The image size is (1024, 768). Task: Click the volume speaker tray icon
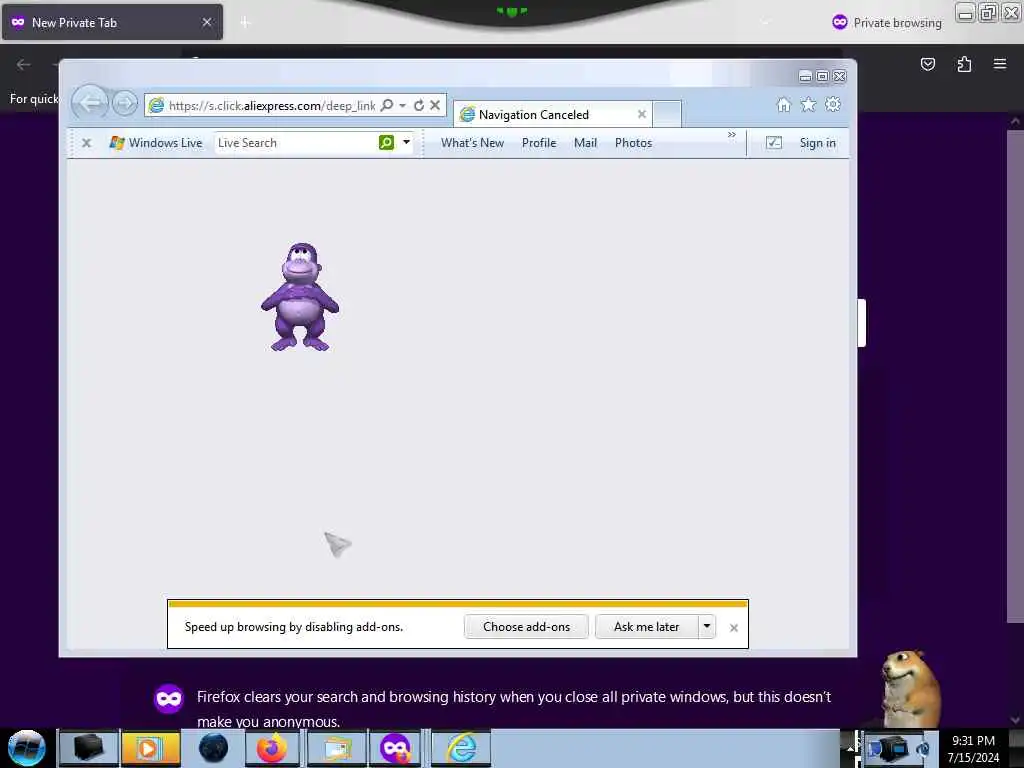click(923, 749)
